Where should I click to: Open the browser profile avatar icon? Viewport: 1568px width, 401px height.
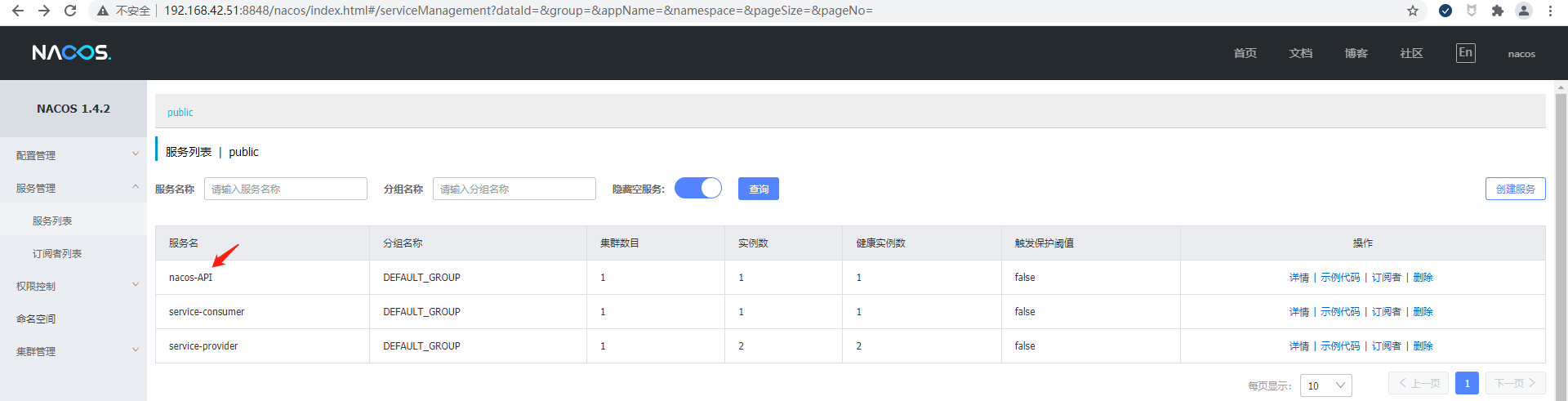coord(1523,11)
